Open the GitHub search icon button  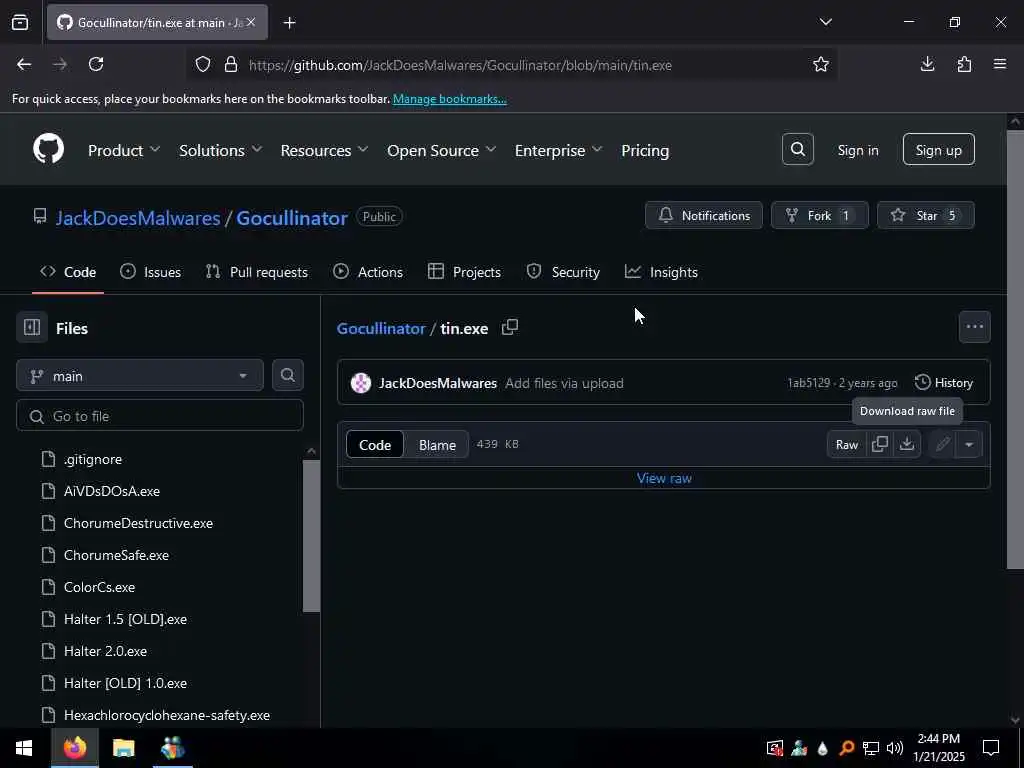click(x=797, y=150)
